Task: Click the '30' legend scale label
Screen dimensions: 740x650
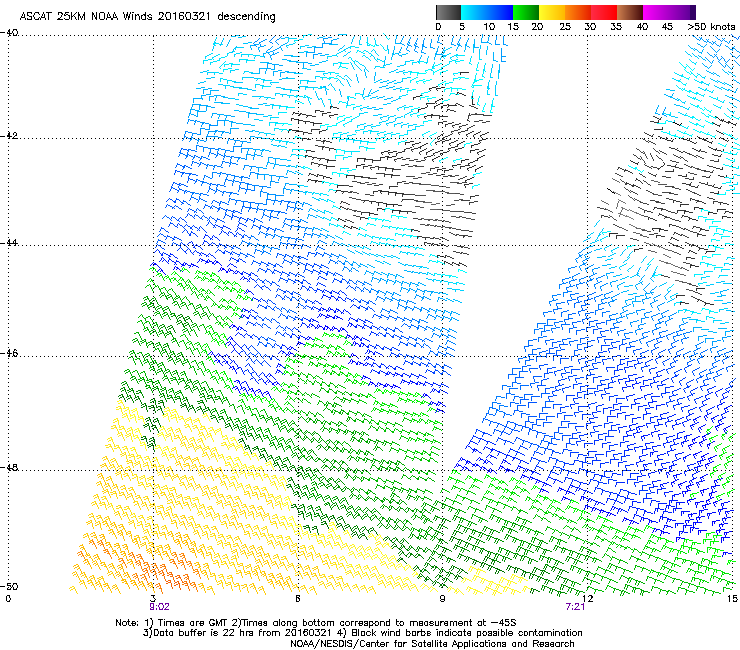Action: (x=590, y=27)
